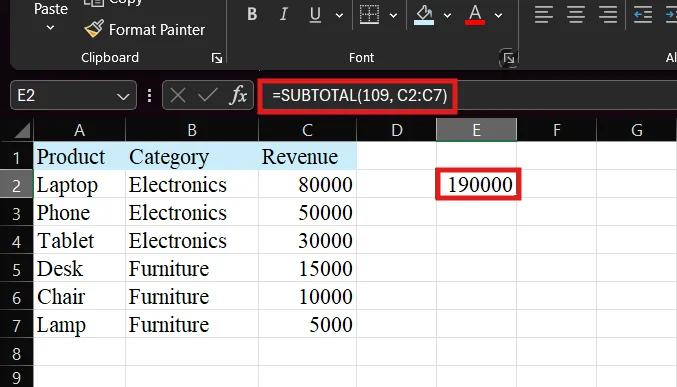Open Insert Function fx dialog
677x387 pixels.
click(x=238, y=95)
